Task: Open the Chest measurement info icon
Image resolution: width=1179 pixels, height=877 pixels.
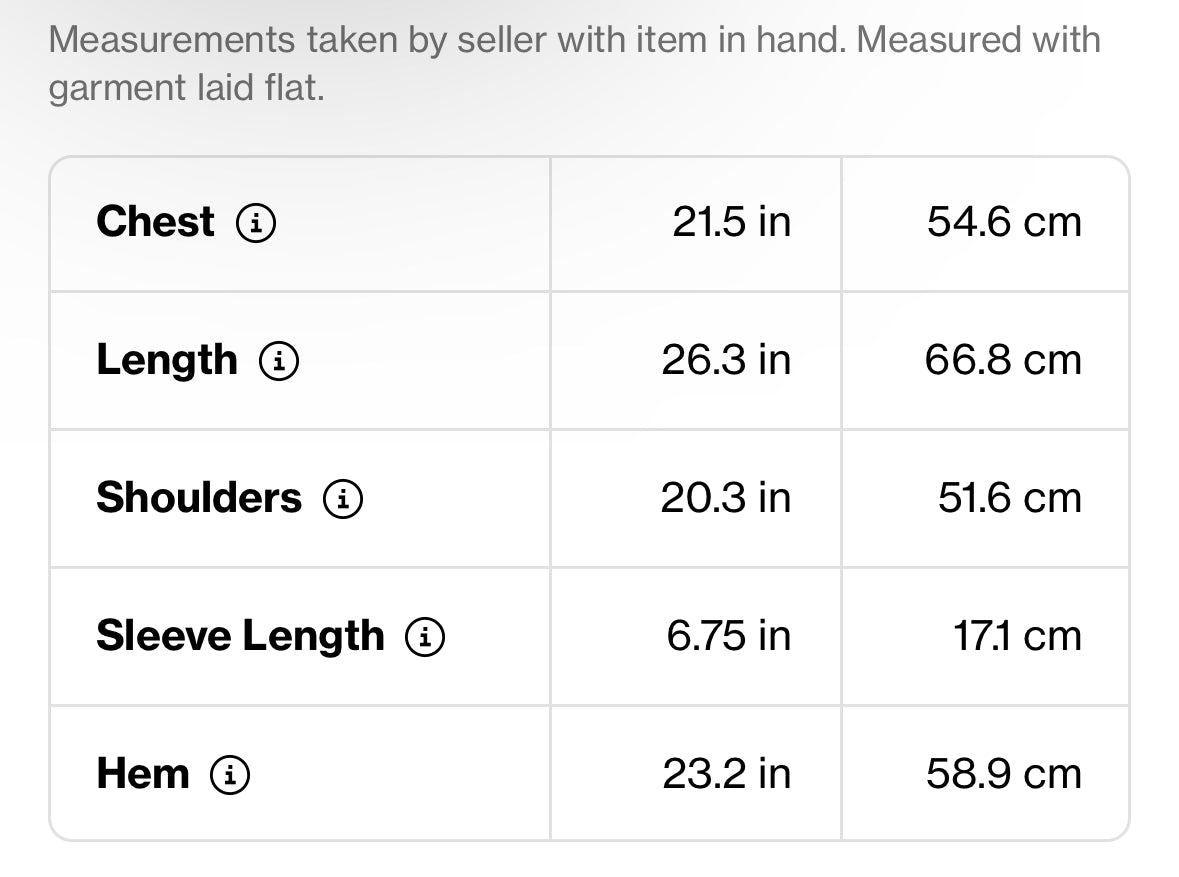Action: tap(256, 223)
